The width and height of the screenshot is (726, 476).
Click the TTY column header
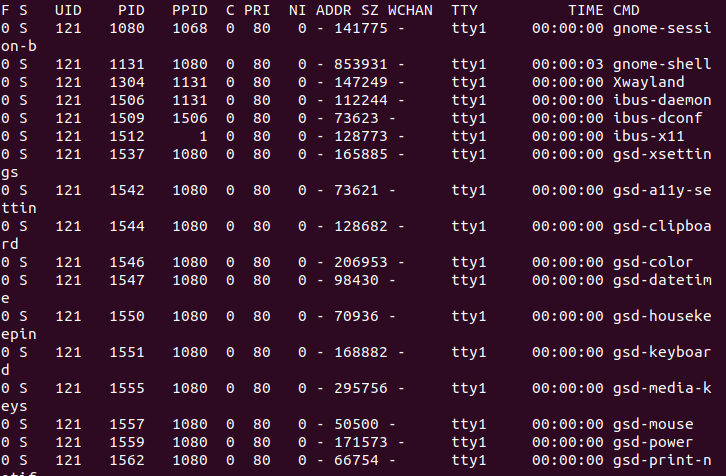click(464, 10)
